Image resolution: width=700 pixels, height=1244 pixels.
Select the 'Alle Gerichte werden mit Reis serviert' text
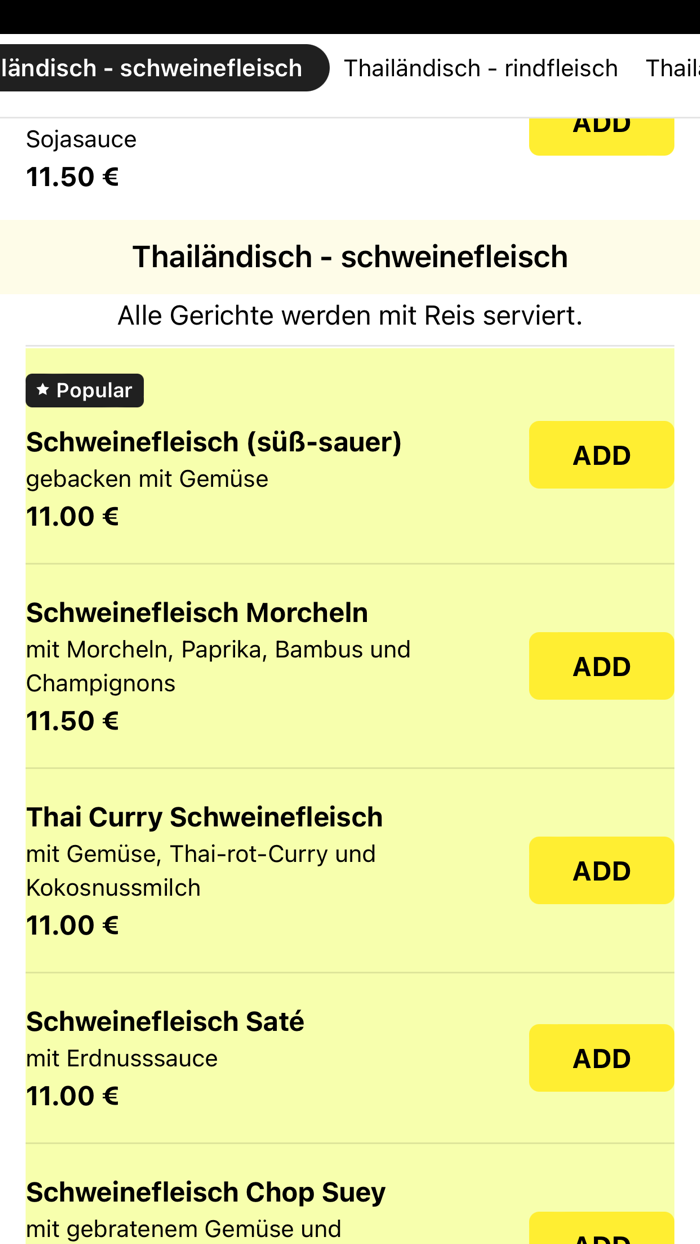coord(350,314)
